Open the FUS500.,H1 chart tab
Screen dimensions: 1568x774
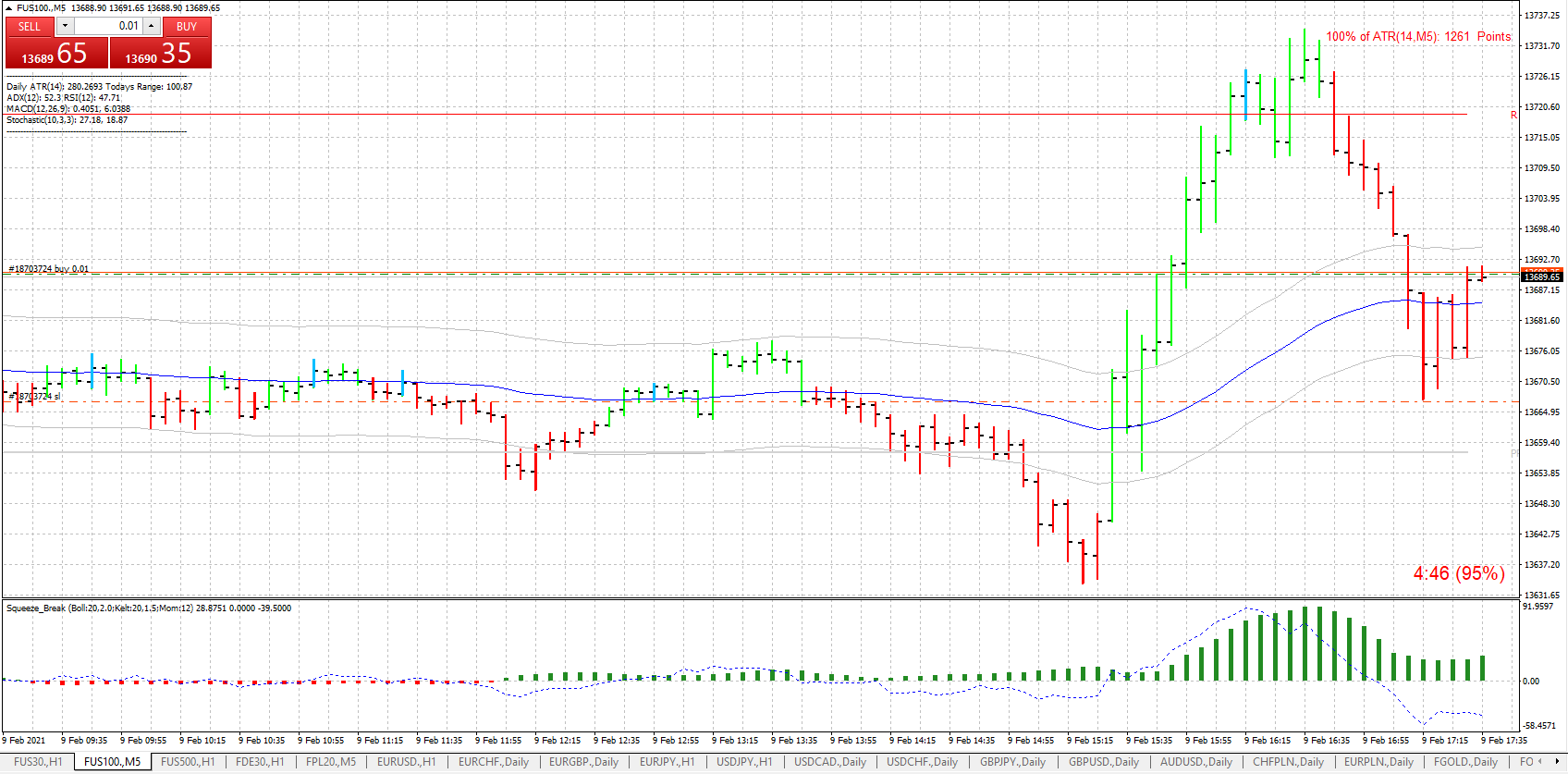tap(188, 762)
